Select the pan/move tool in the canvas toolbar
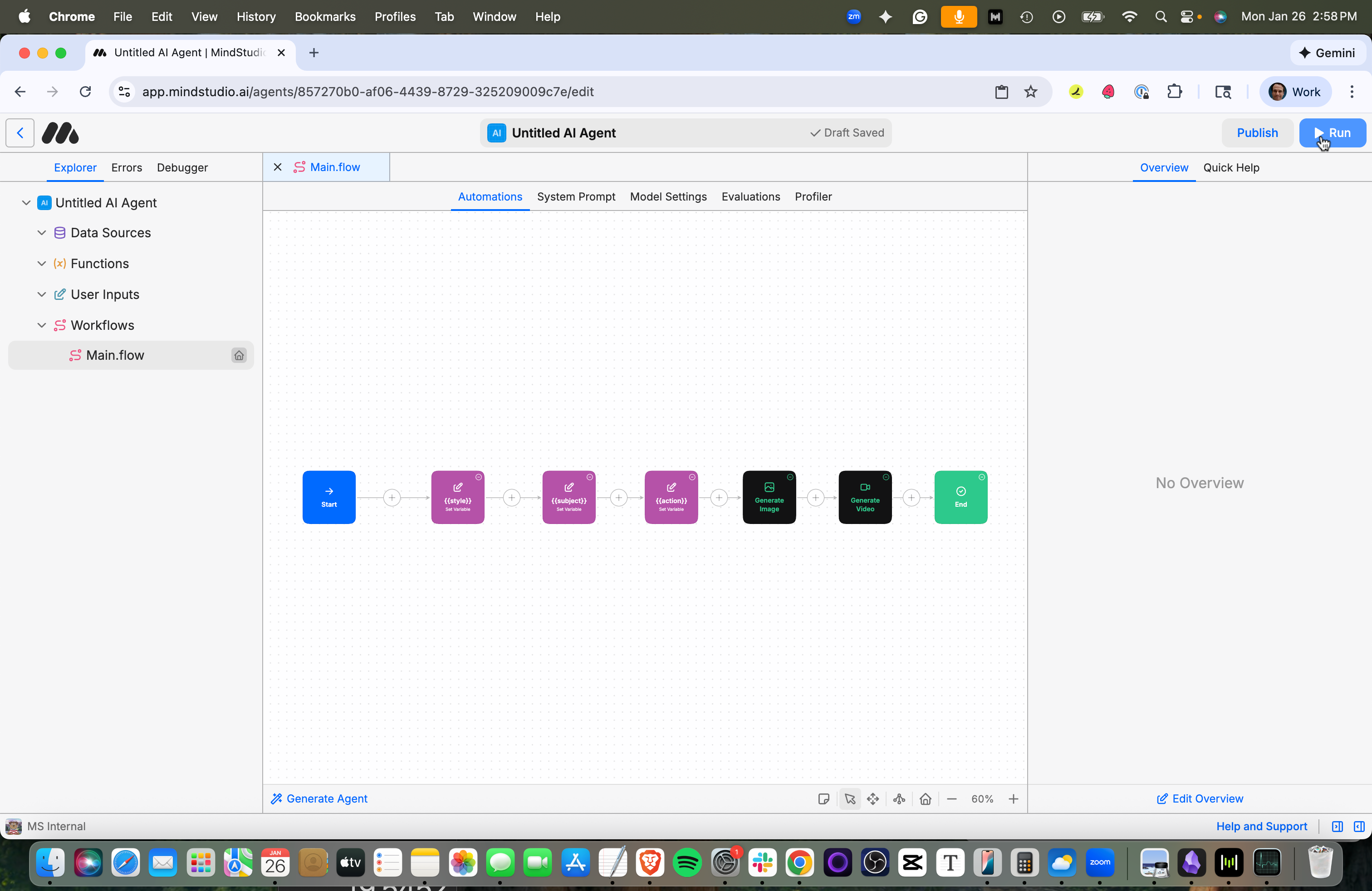 tap(873, 799)
